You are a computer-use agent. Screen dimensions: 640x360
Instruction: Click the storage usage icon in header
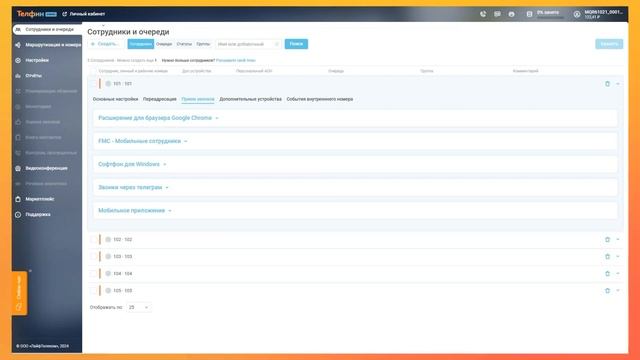(x=529, y=14)
